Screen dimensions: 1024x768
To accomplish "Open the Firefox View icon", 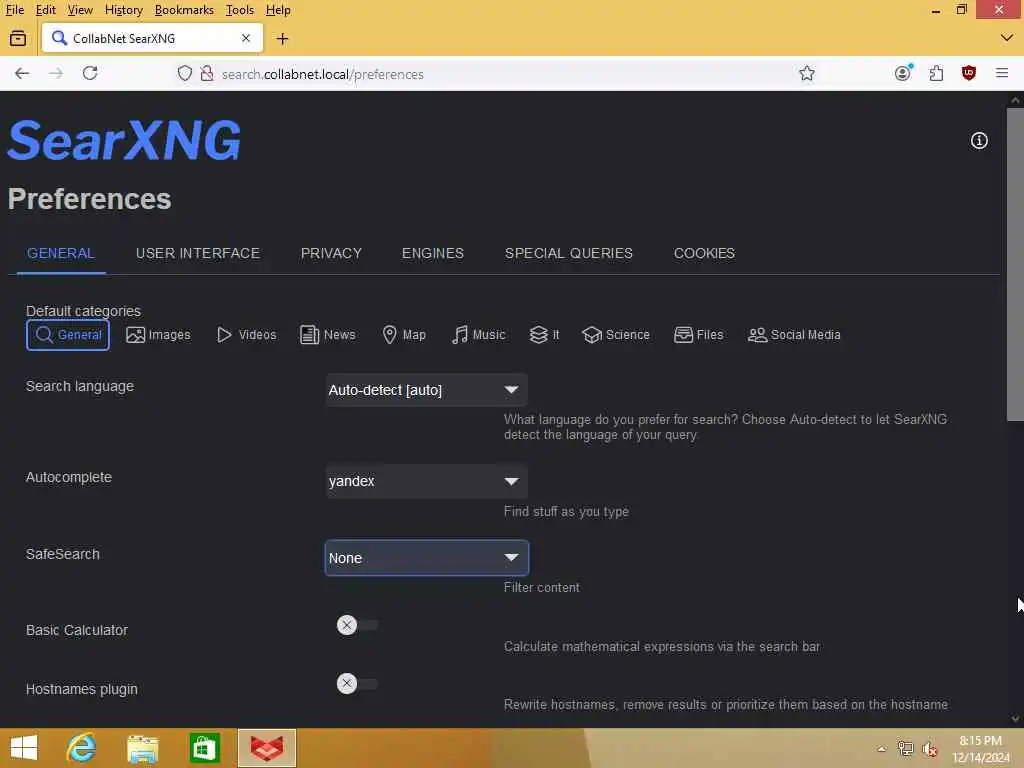I will pyautogui.click(x=18, y=39).
